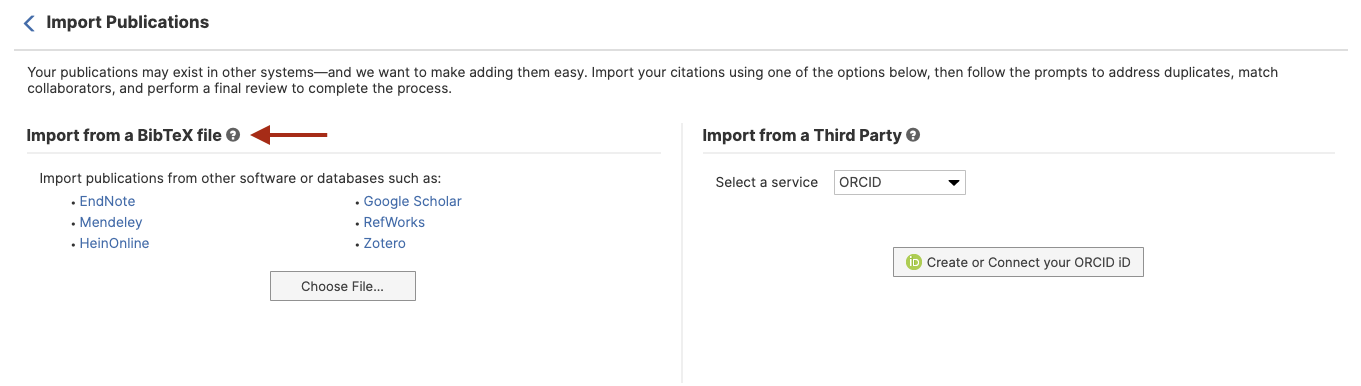Open the EndNote link
Viewport: 1361px width, 386px height.
pyautogui.click(x=107, y=201)
